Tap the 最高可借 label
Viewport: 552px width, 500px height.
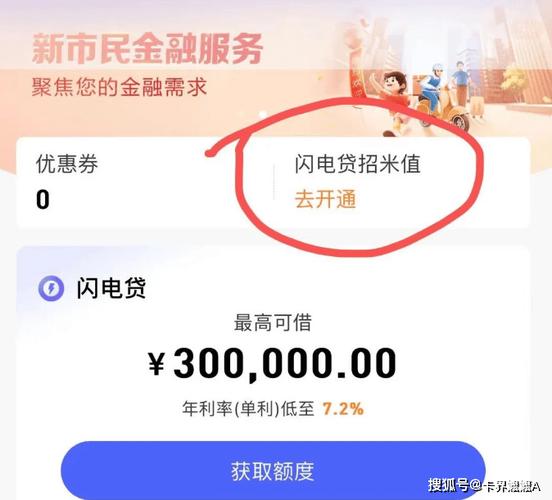coord(273,322)
